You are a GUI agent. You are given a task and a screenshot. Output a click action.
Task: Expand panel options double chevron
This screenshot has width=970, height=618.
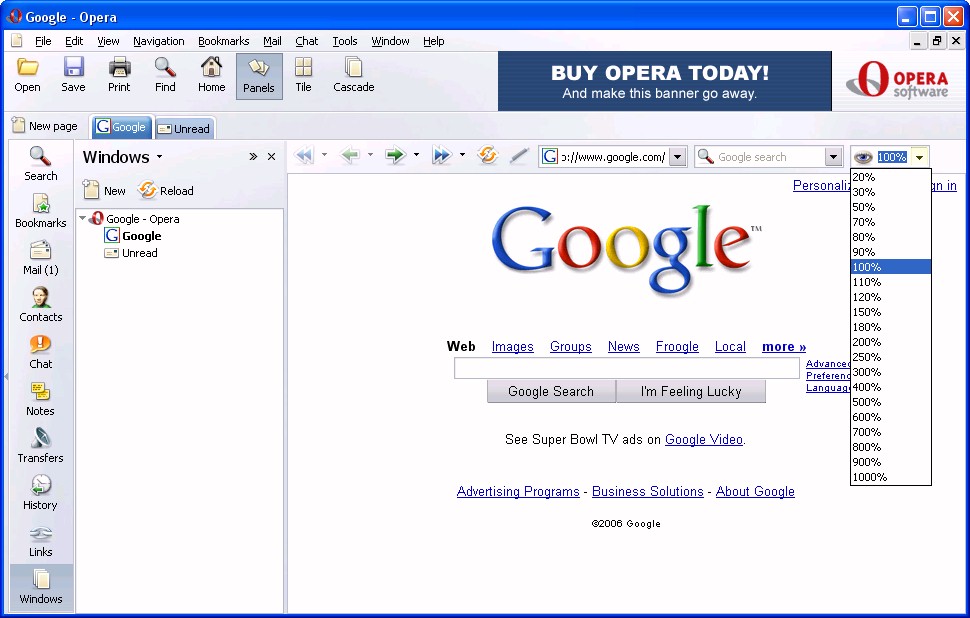click(x=253, y=157)
